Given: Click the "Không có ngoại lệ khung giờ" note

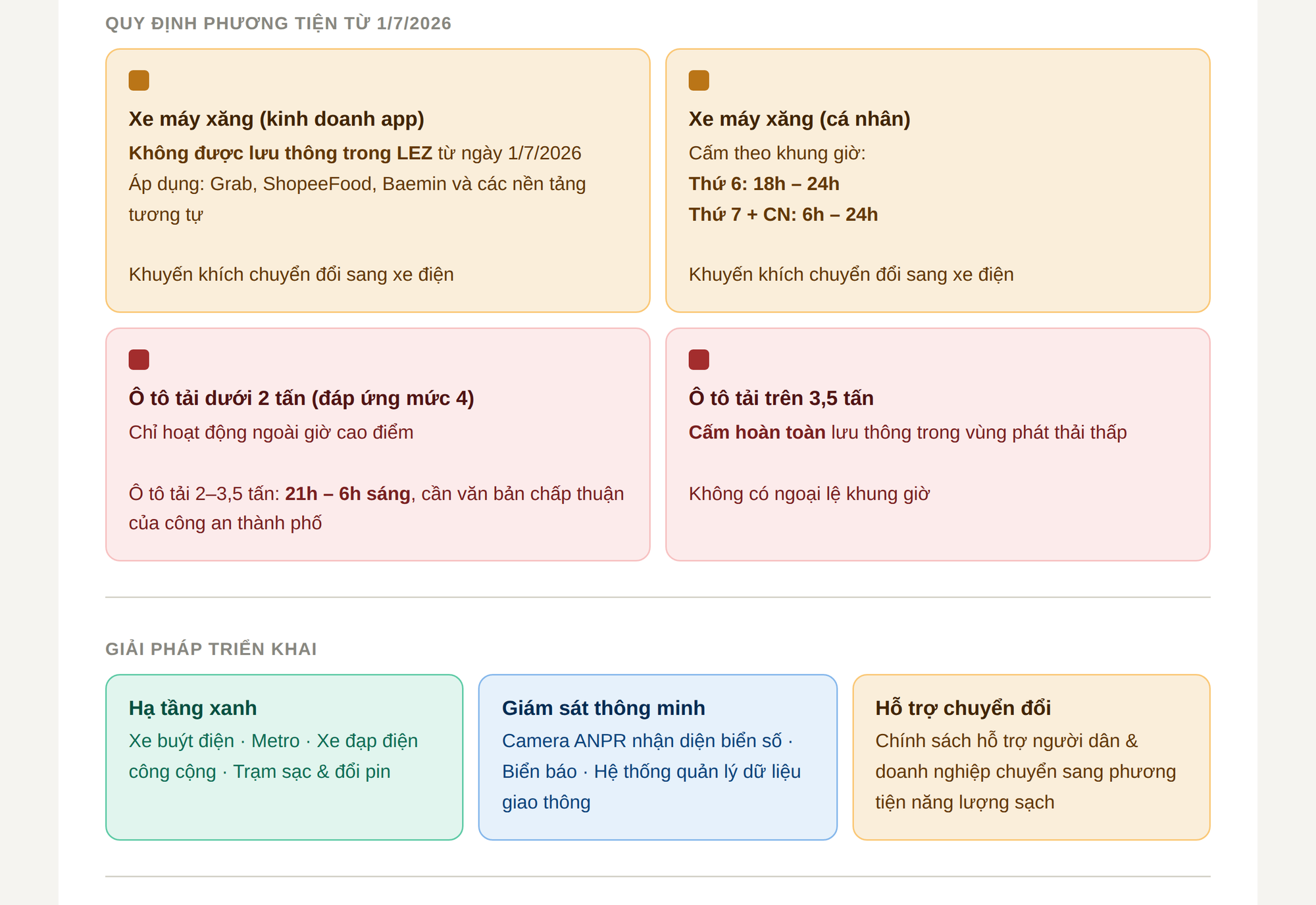Looking at the screenshot, I should [809, 494].
